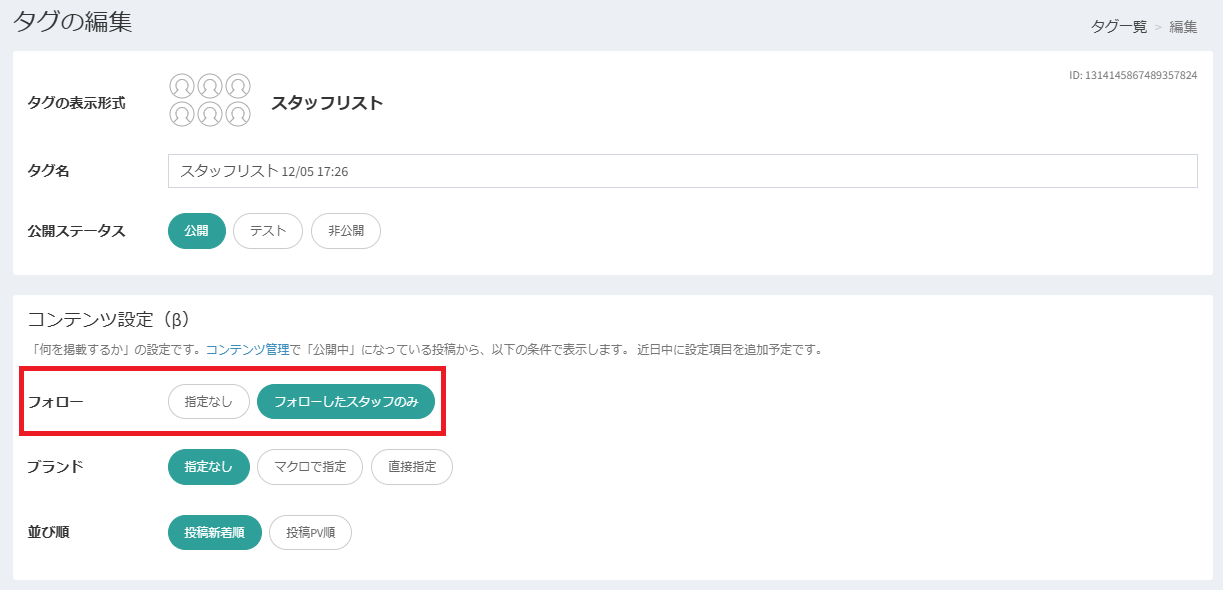Switch publish status to テスト
This screenshot has height=590, width=1223.
click(268, 231)
